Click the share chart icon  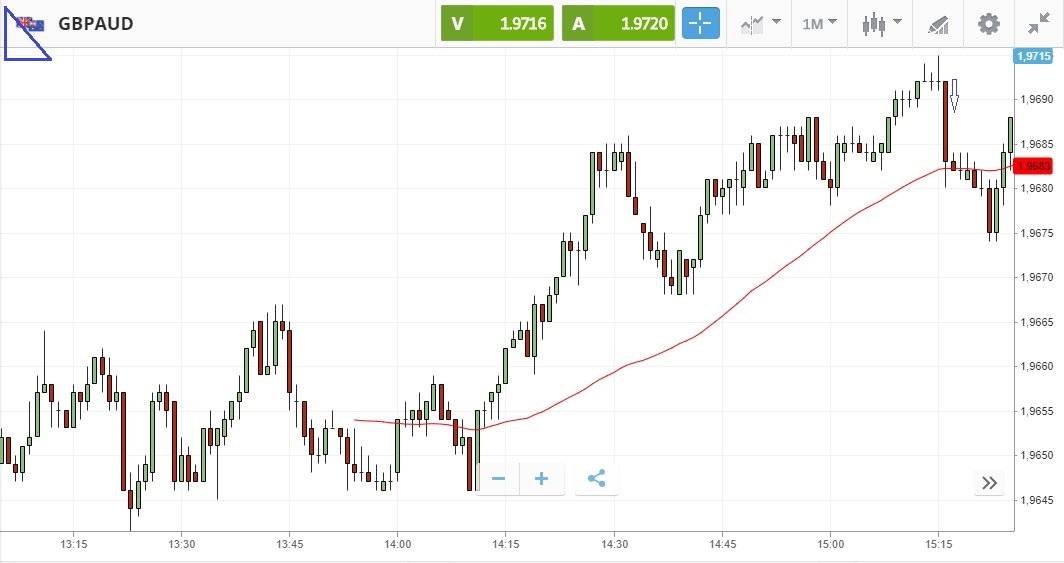click(597, 479)
